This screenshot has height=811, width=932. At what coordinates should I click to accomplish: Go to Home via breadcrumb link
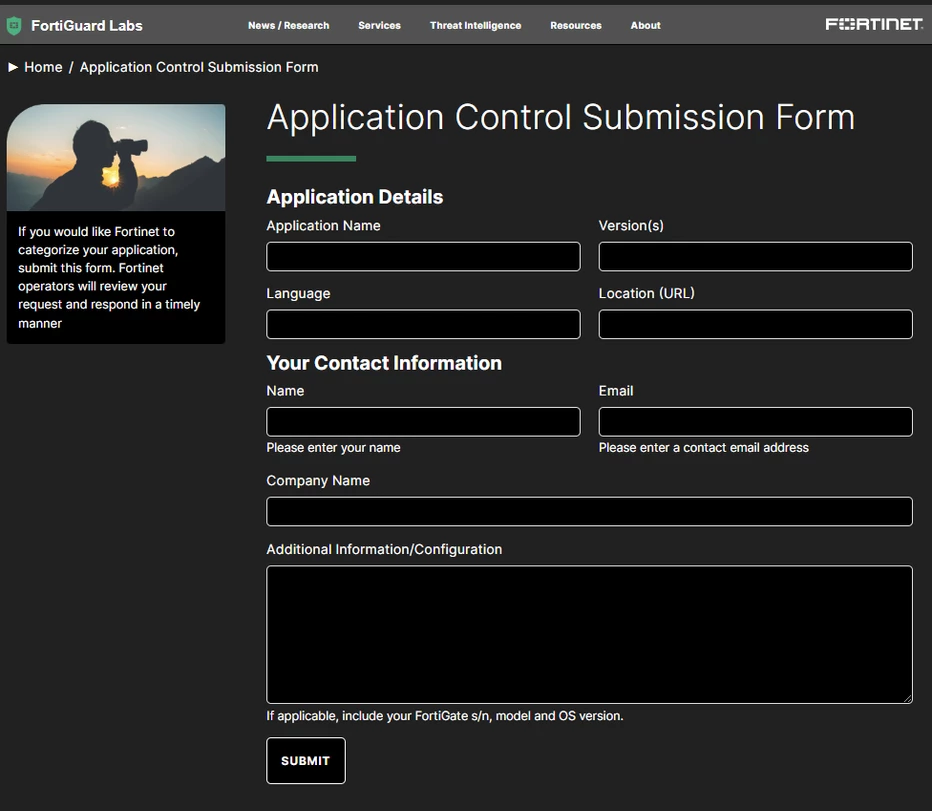43,67
